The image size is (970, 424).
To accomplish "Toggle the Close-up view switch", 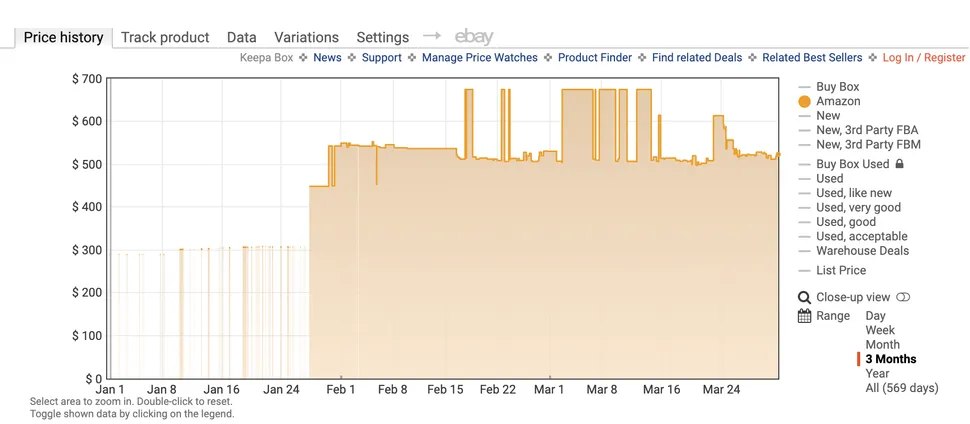I will click(x=903, y=297).
